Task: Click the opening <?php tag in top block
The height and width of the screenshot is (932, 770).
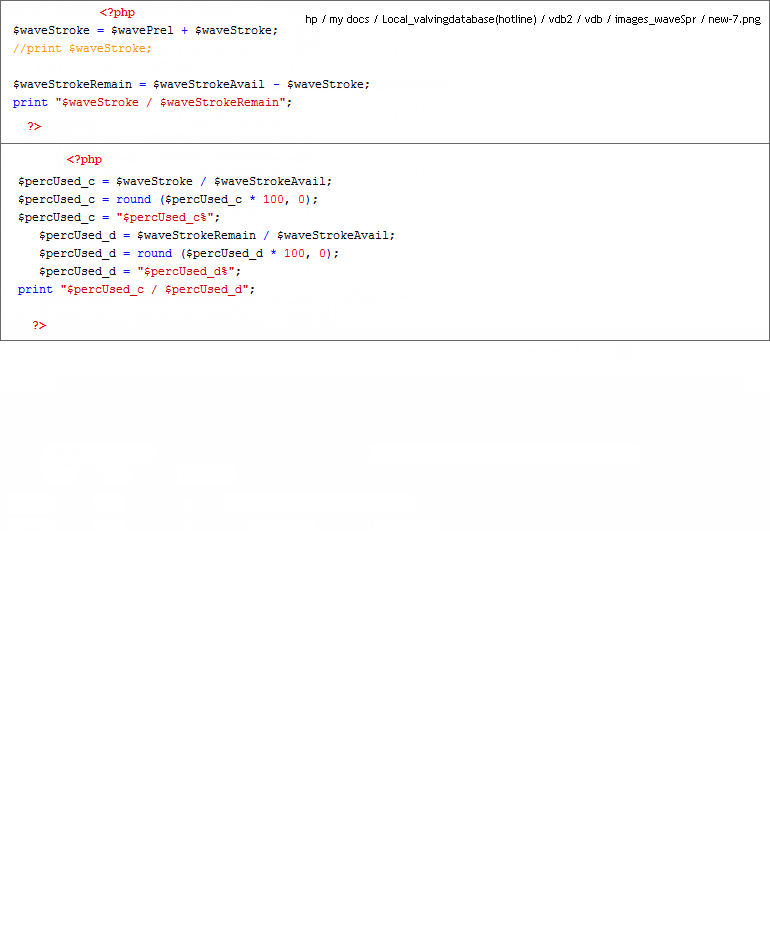Action: coord(117,13)
